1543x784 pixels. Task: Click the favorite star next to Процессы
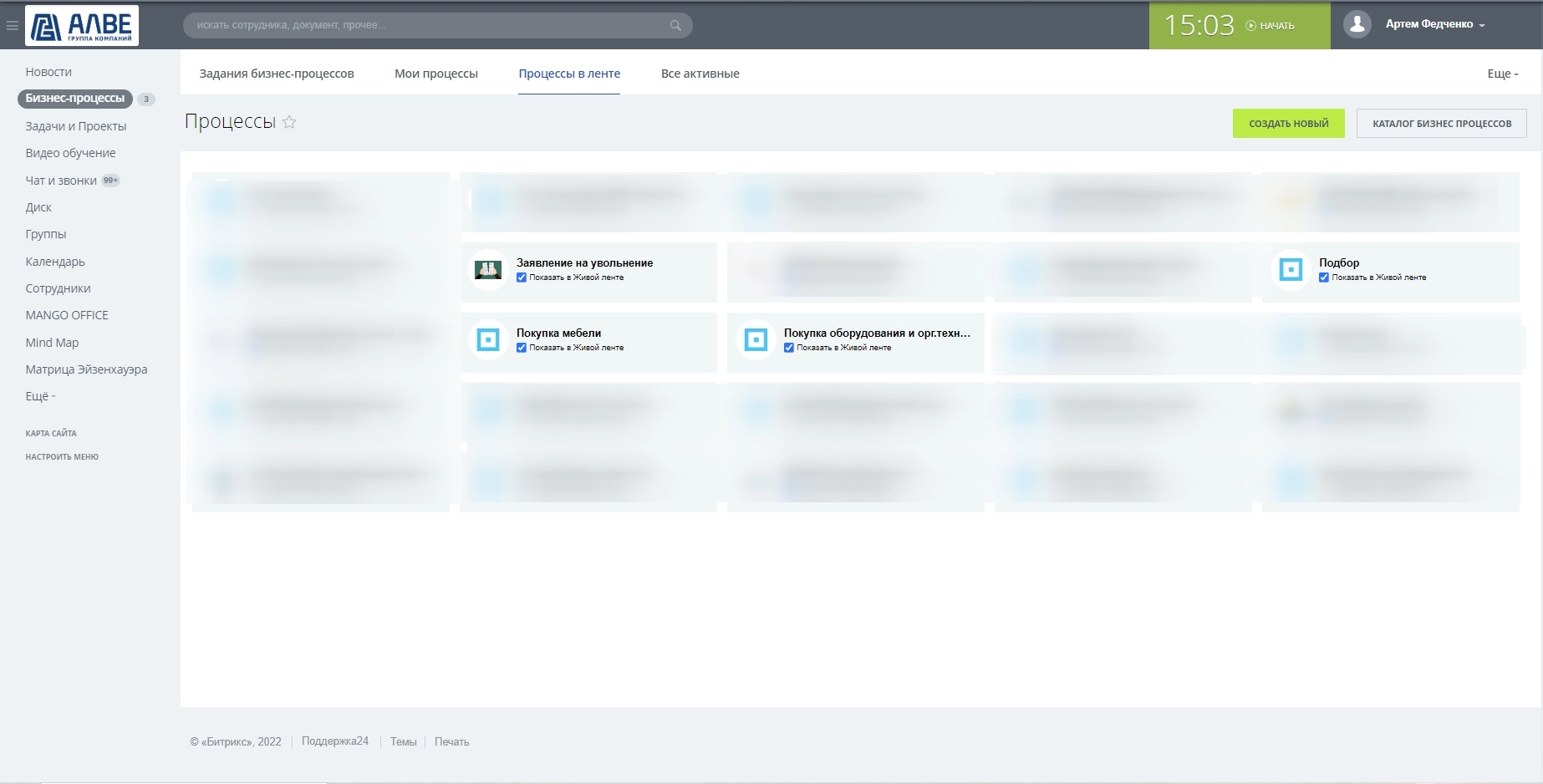pyautogui.click(x=289, y=122)
